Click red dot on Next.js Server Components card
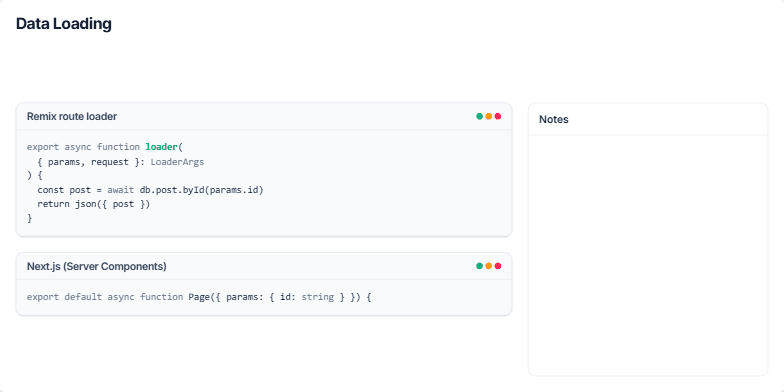The height and width of the screenshot is (392, 784). click(x=498, y=266)
